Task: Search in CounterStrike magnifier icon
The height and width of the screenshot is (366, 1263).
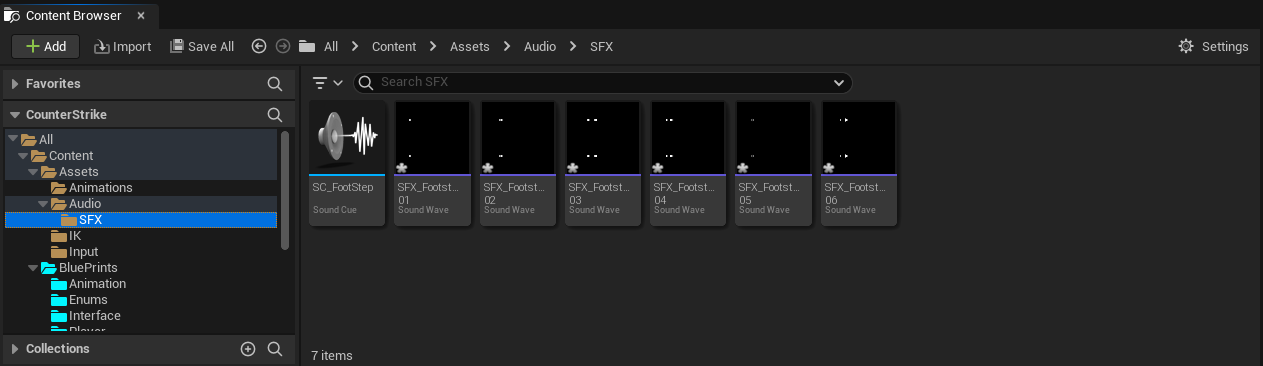Action: pos(275,114)
